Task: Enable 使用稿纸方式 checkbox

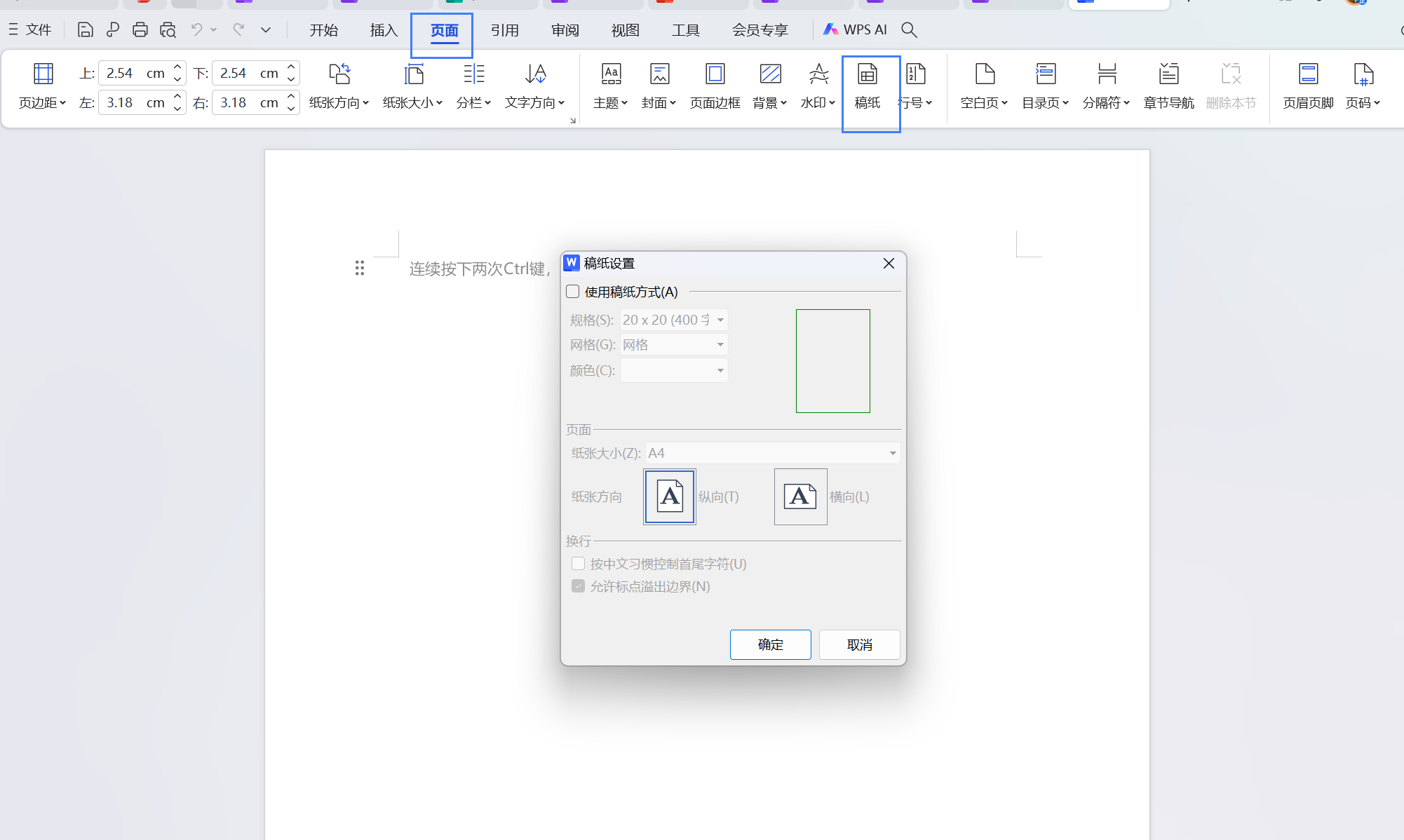Action: [573, 292]
